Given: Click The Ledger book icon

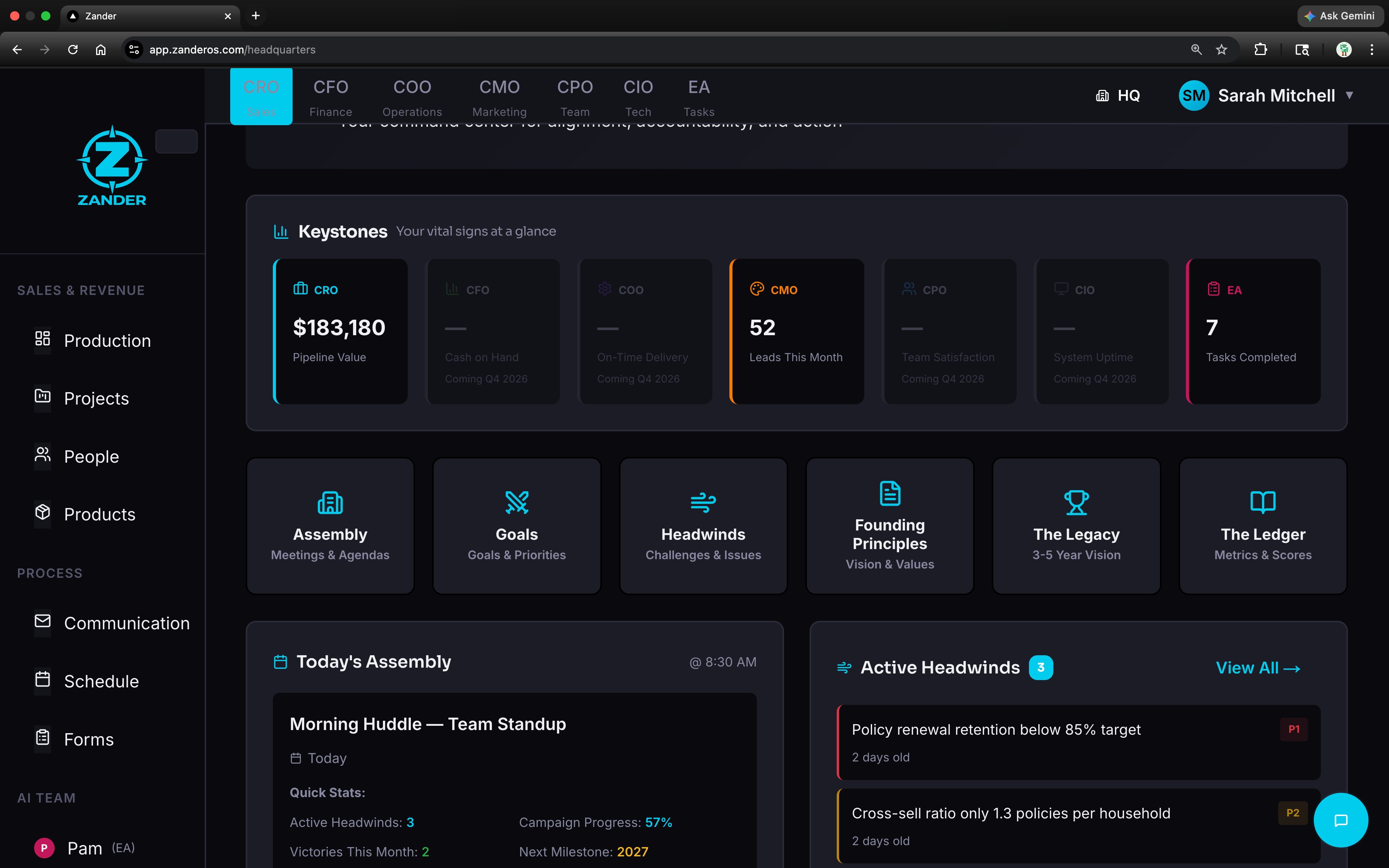Looking at the screenshot, I should pyautogui.click(x=1263, y=502).
